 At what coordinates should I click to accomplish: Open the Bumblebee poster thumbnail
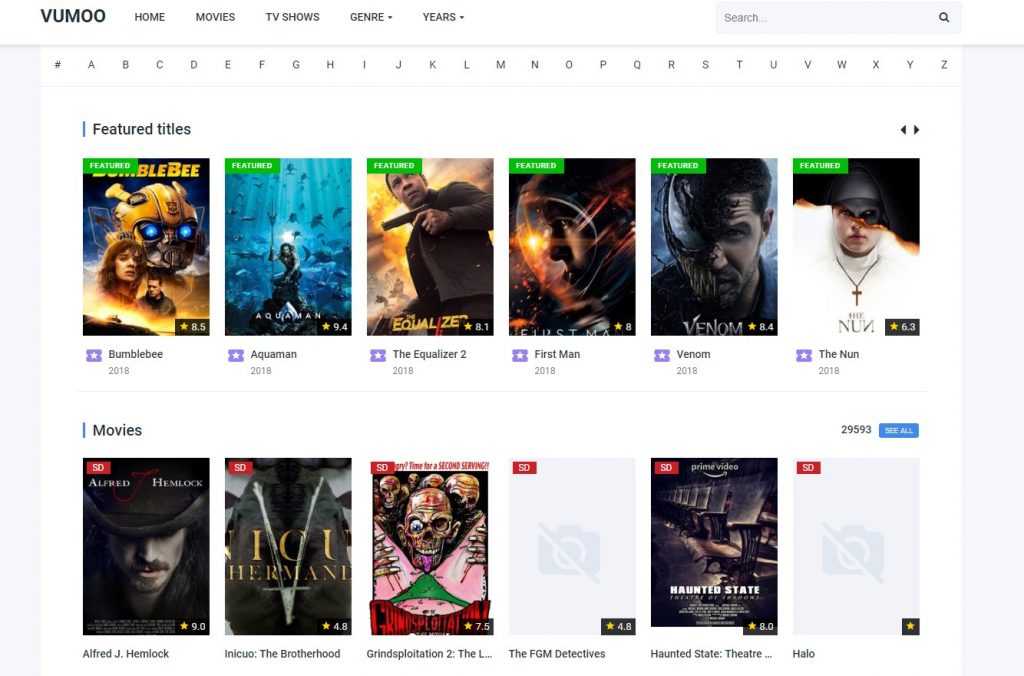click(146, 246)
